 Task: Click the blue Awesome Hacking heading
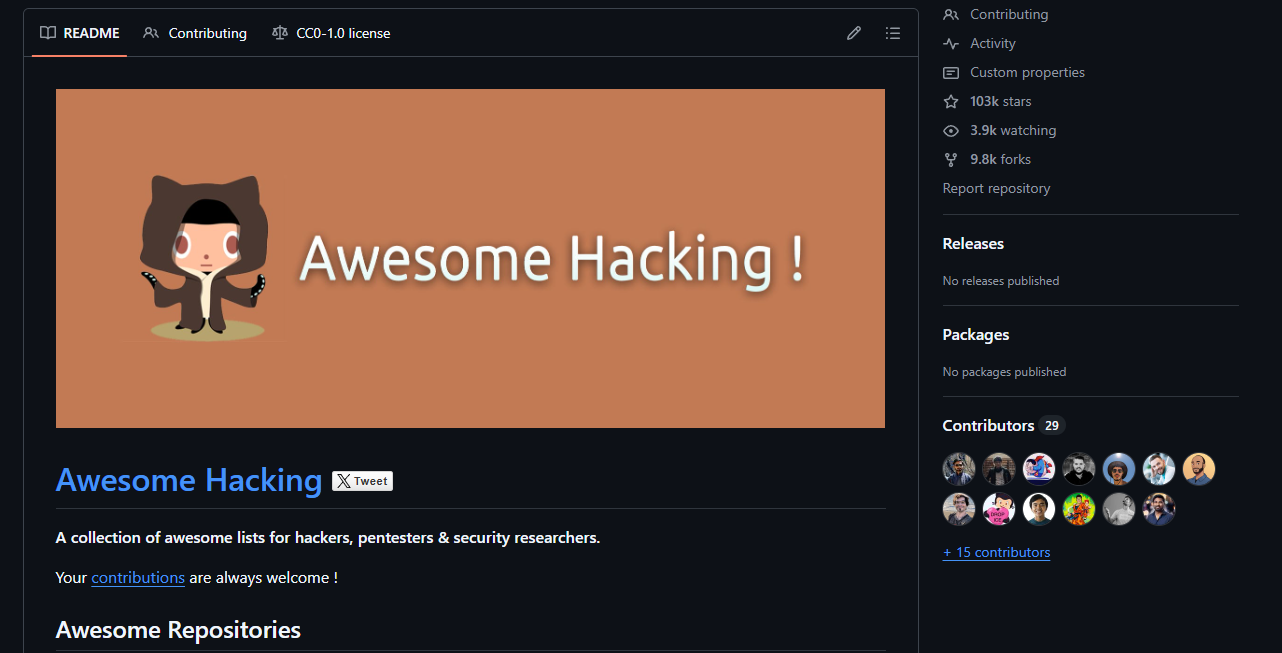(189, 480)
